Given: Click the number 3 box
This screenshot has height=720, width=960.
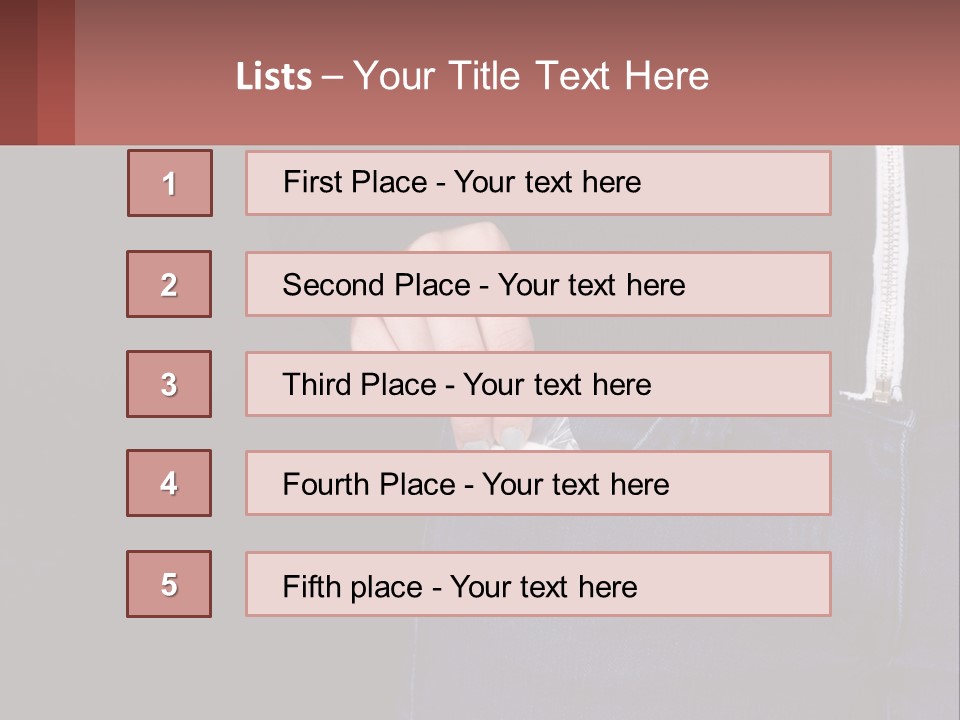Looking at the screenshot, I should [x=169, y=384].
